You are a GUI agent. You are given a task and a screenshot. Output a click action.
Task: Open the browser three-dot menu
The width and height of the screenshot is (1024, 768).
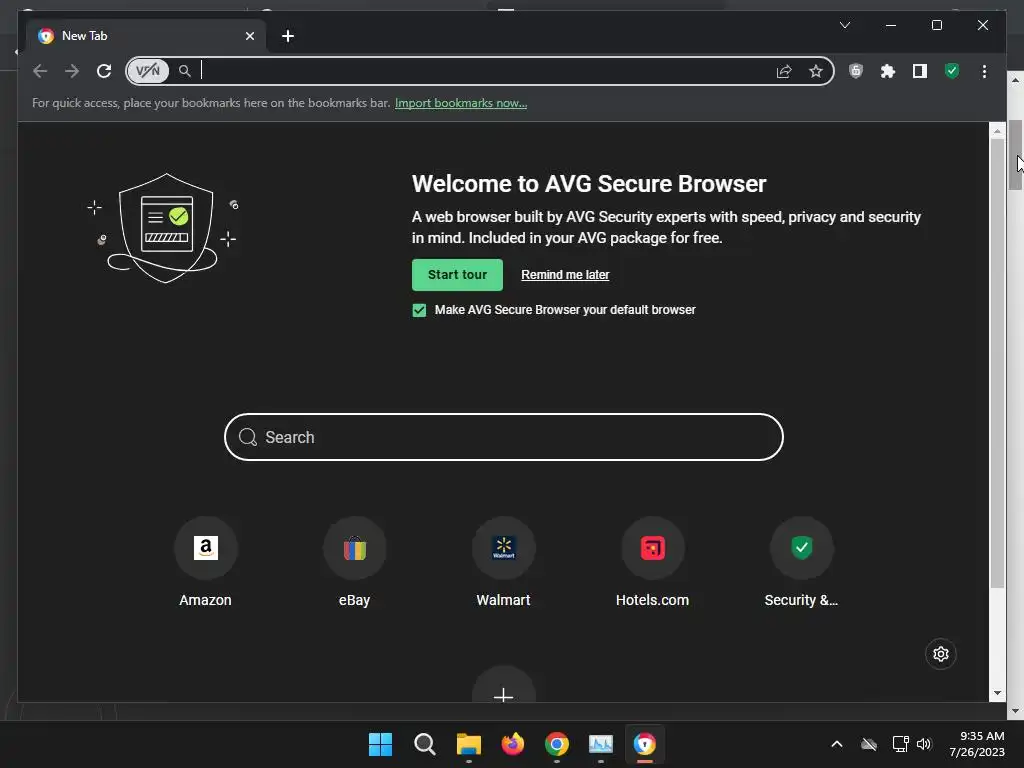(x=984, y=71)
